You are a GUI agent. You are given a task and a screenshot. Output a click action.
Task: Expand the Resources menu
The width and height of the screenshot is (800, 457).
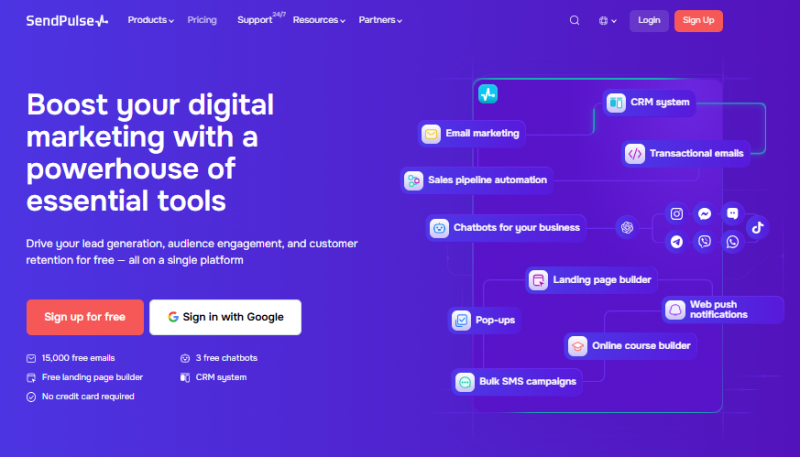[318, 20]
